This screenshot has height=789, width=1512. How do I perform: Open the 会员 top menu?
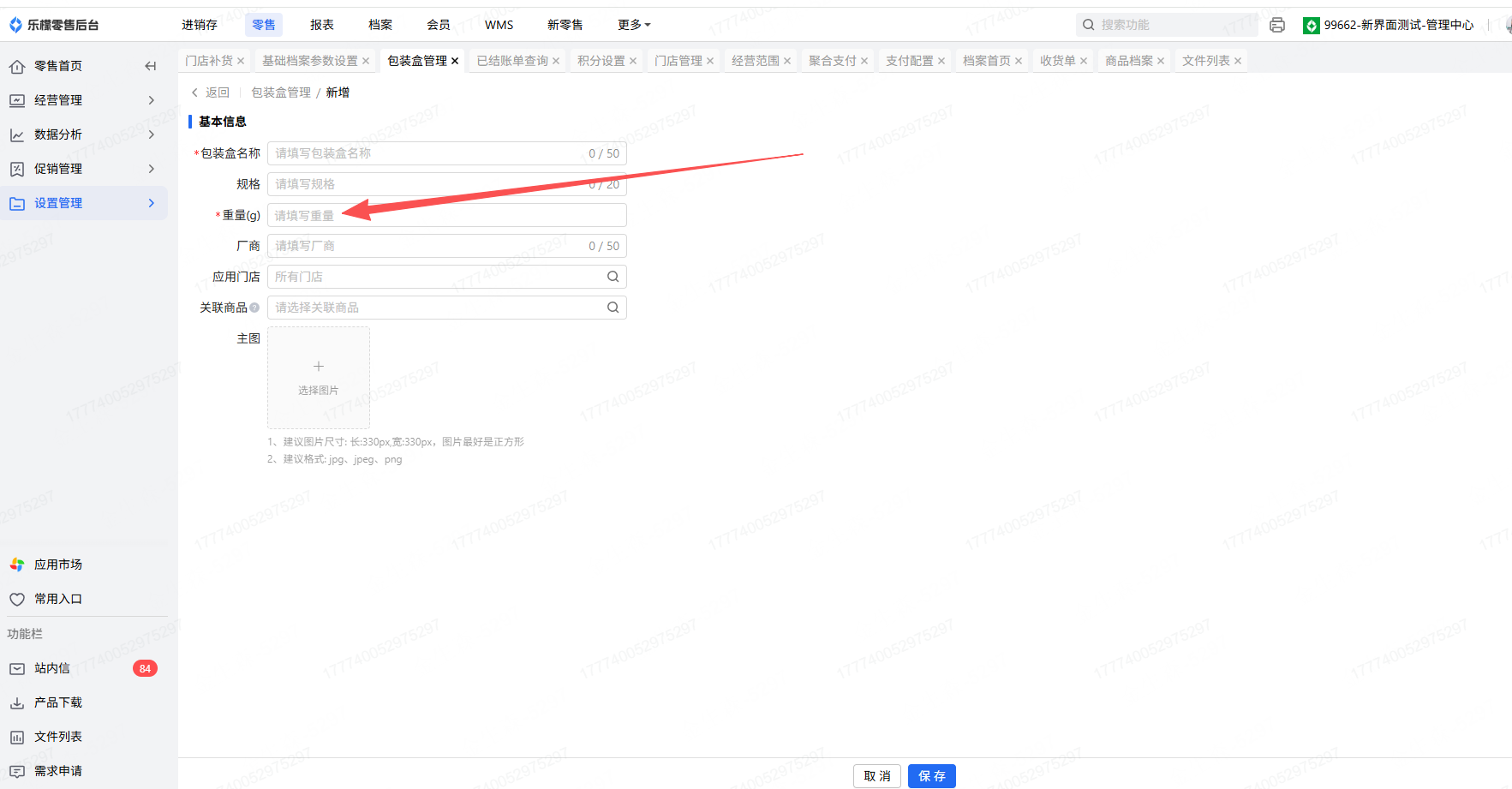click(439, 25)
